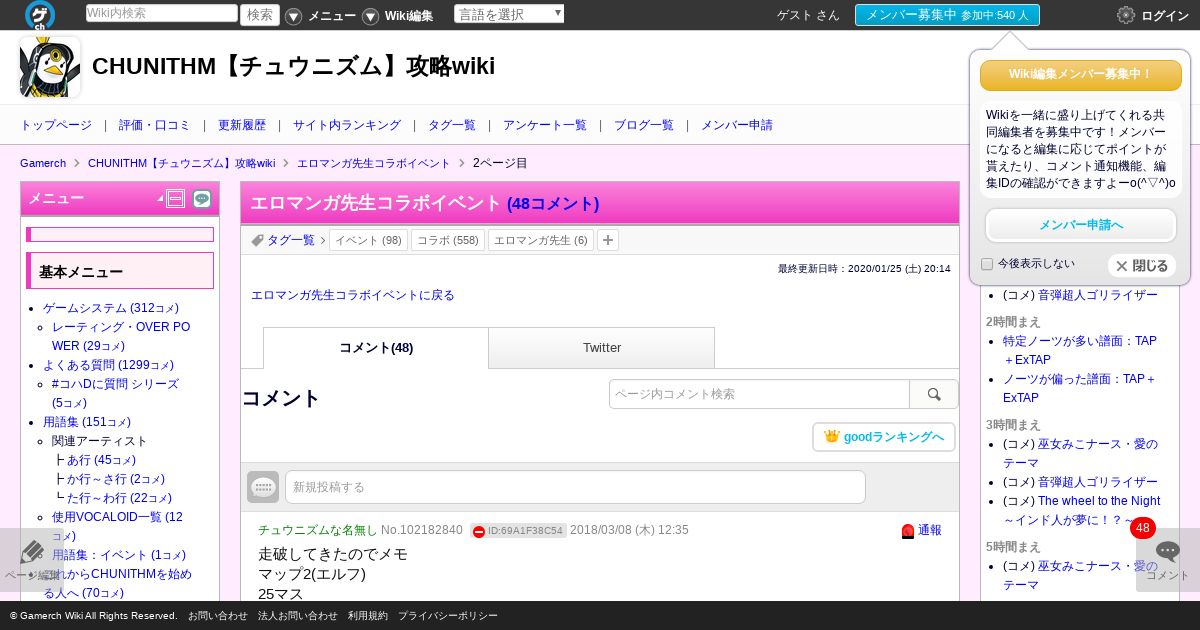Screen dimensions: 1200x630
Task: Open ゲームシステム (312コメ) sidebar link
Action: (111, 308)
